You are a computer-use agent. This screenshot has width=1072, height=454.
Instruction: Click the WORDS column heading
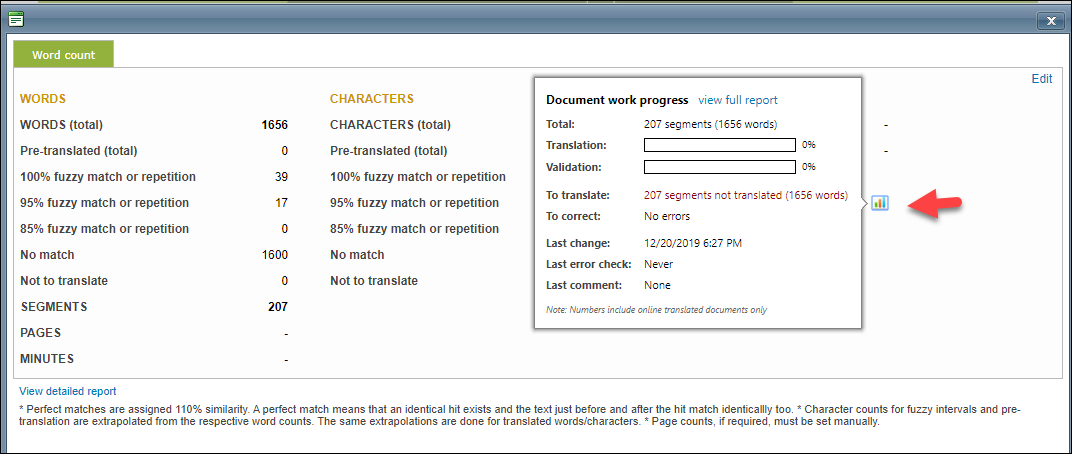tap(43, 99)
